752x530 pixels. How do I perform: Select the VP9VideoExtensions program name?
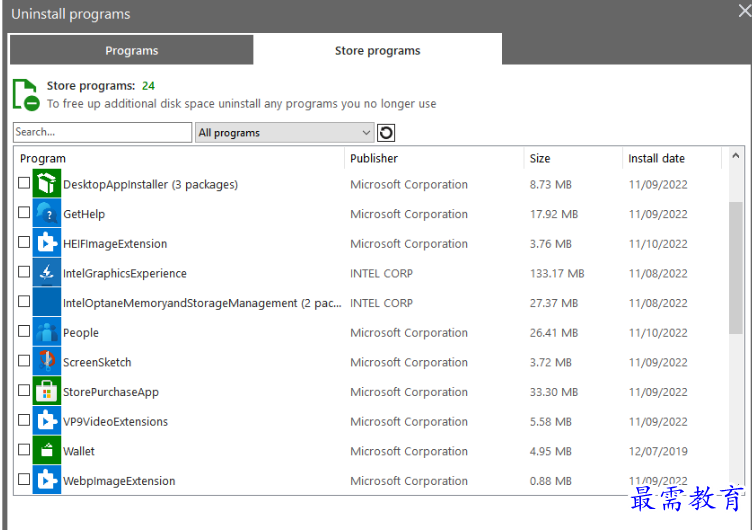tap(116, 422)
